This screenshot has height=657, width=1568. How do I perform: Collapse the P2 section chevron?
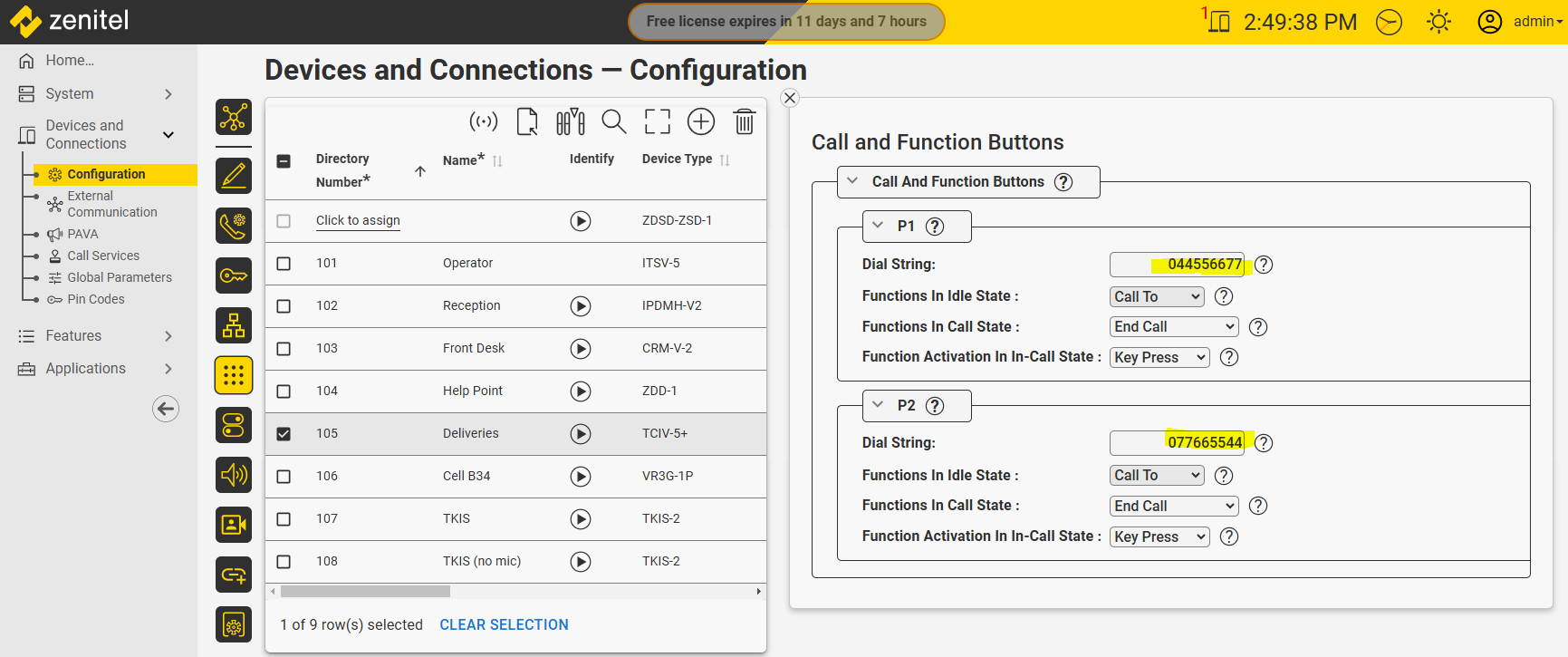click(x=878, y=405)
